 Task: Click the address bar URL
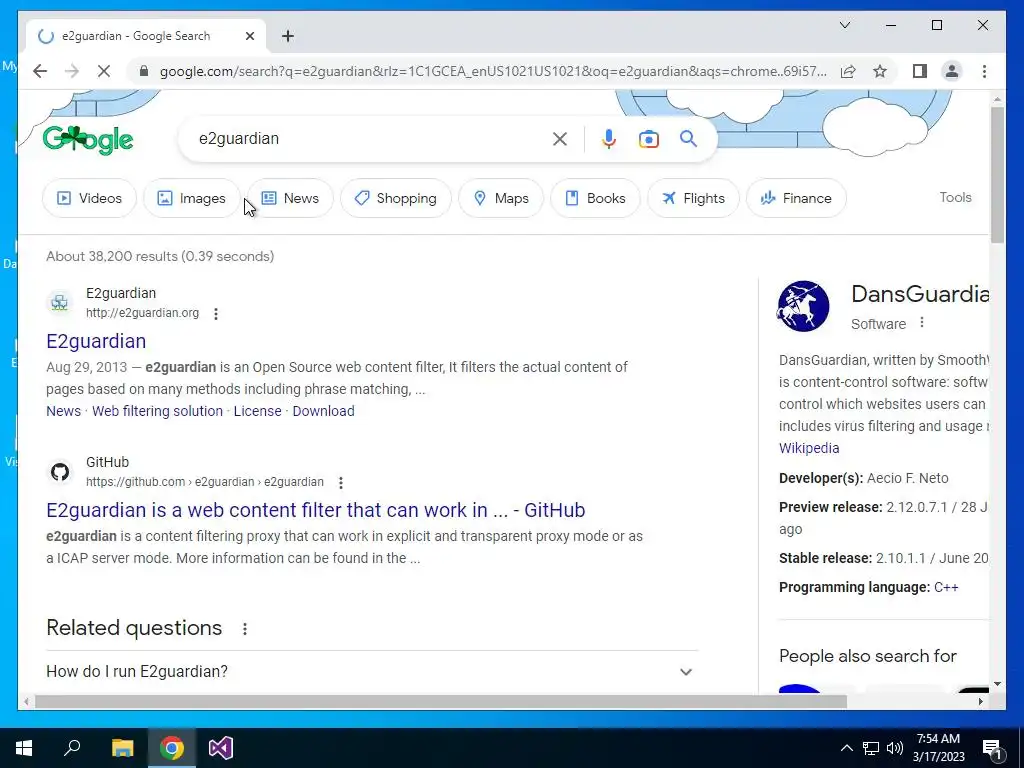click(493, 71)
